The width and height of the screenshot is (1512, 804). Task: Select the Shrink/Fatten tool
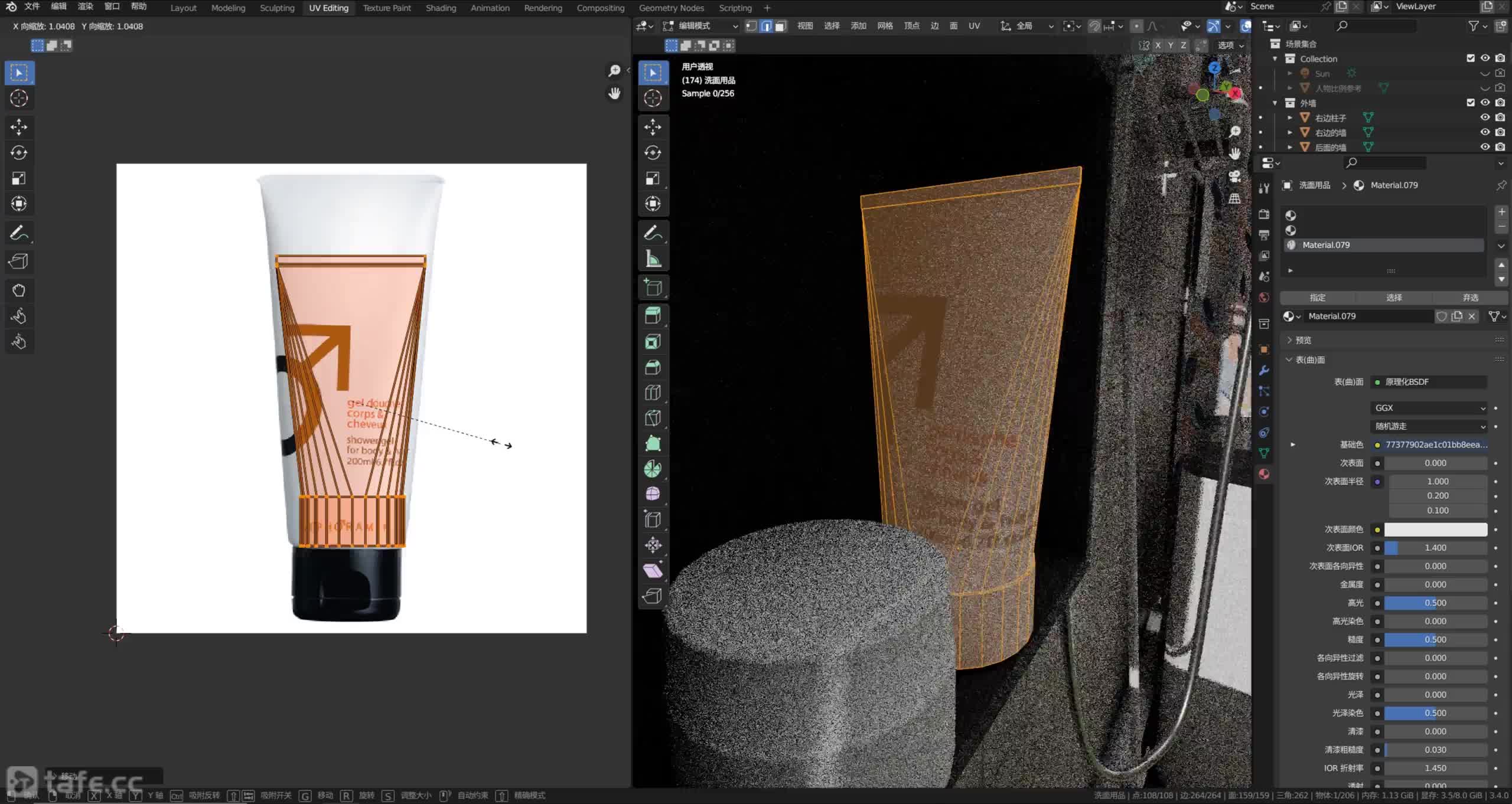tap(653, 545)
